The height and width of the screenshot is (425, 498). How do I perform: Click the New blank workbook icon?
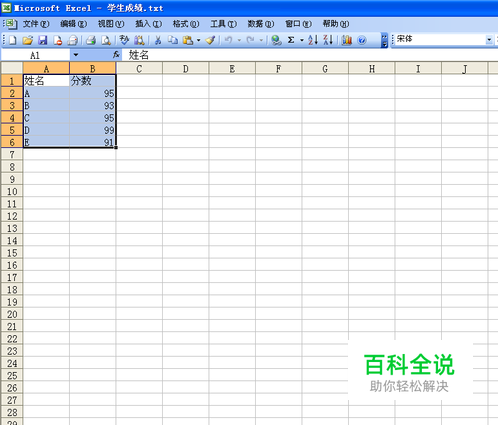pos(12,40)
